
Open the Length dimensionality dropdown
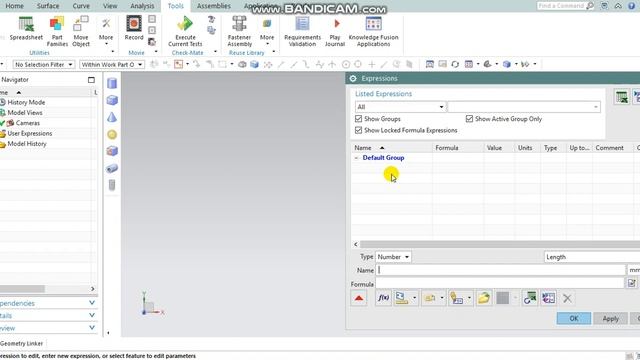pyautogui.click(x=592, y=257)
